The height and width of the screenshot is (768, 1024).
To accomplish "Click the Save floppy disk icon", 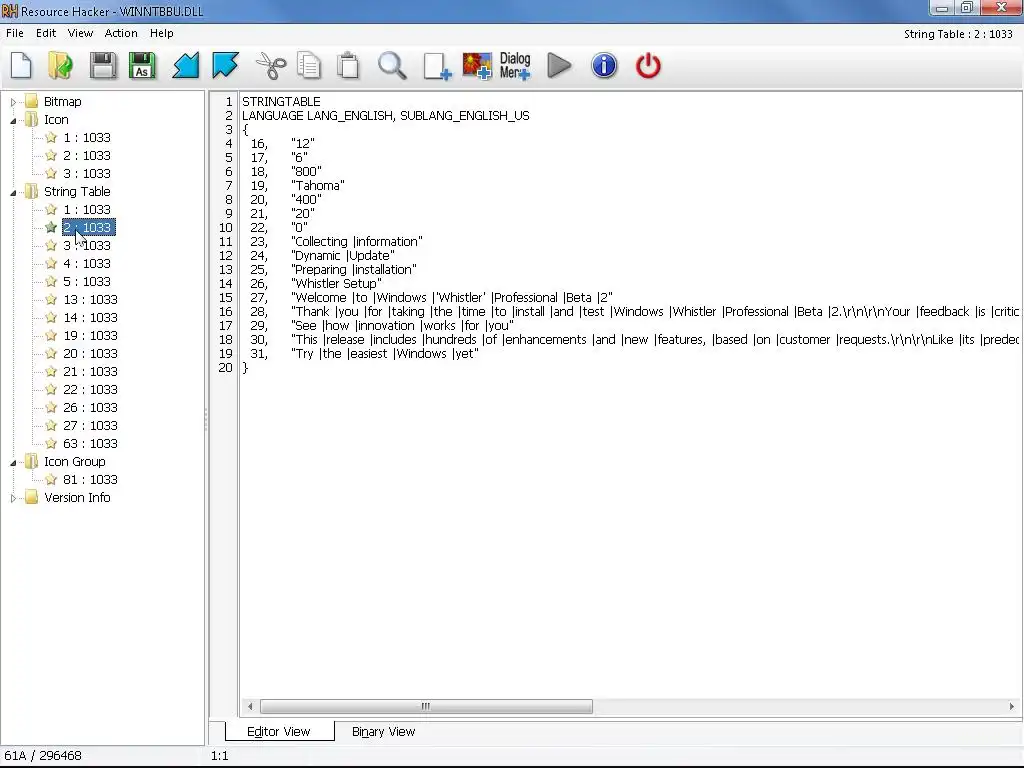I will 103,66.
